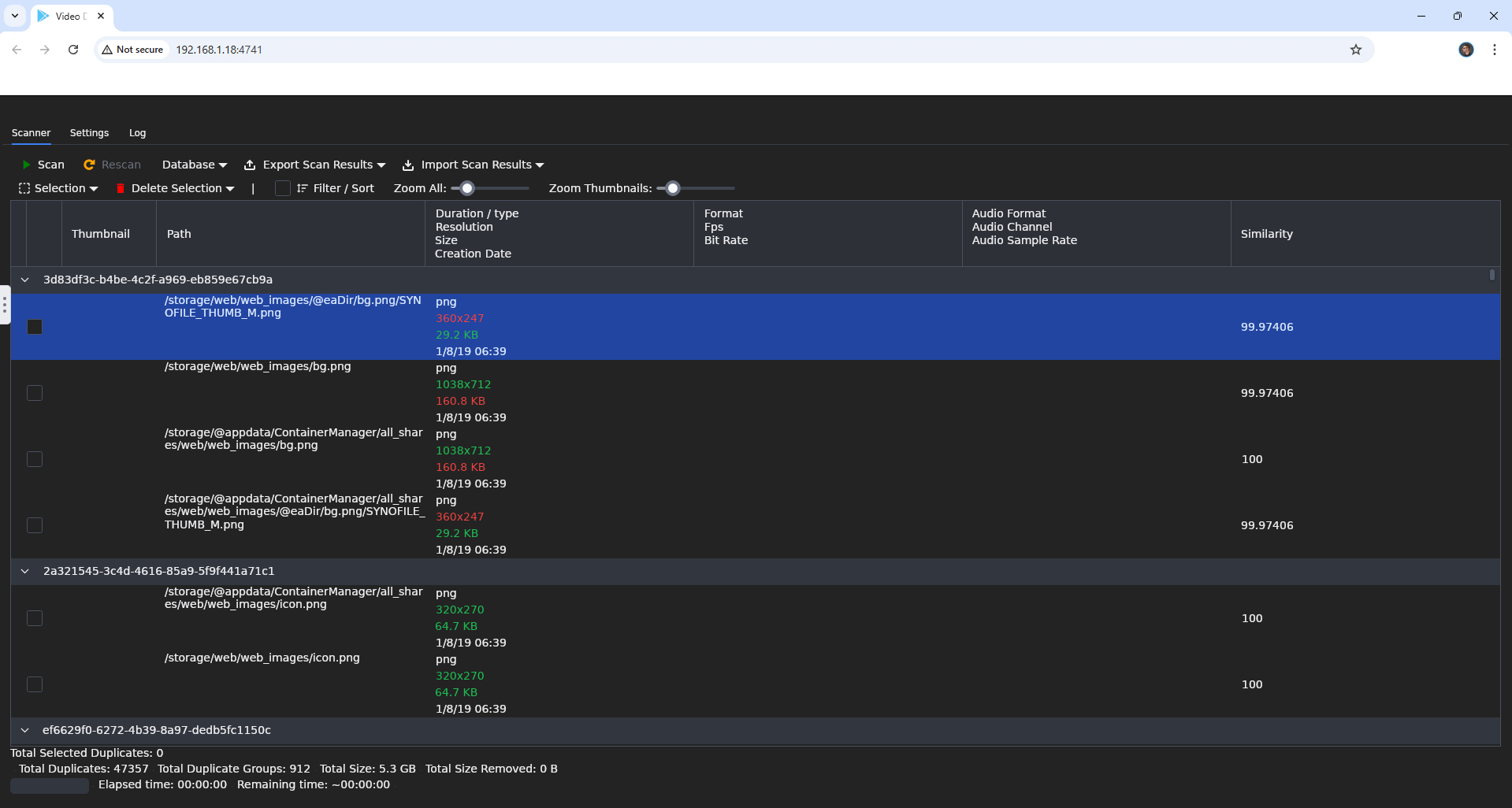
Task: Click the red Delete Selection icon
Action: click(121, 188)
